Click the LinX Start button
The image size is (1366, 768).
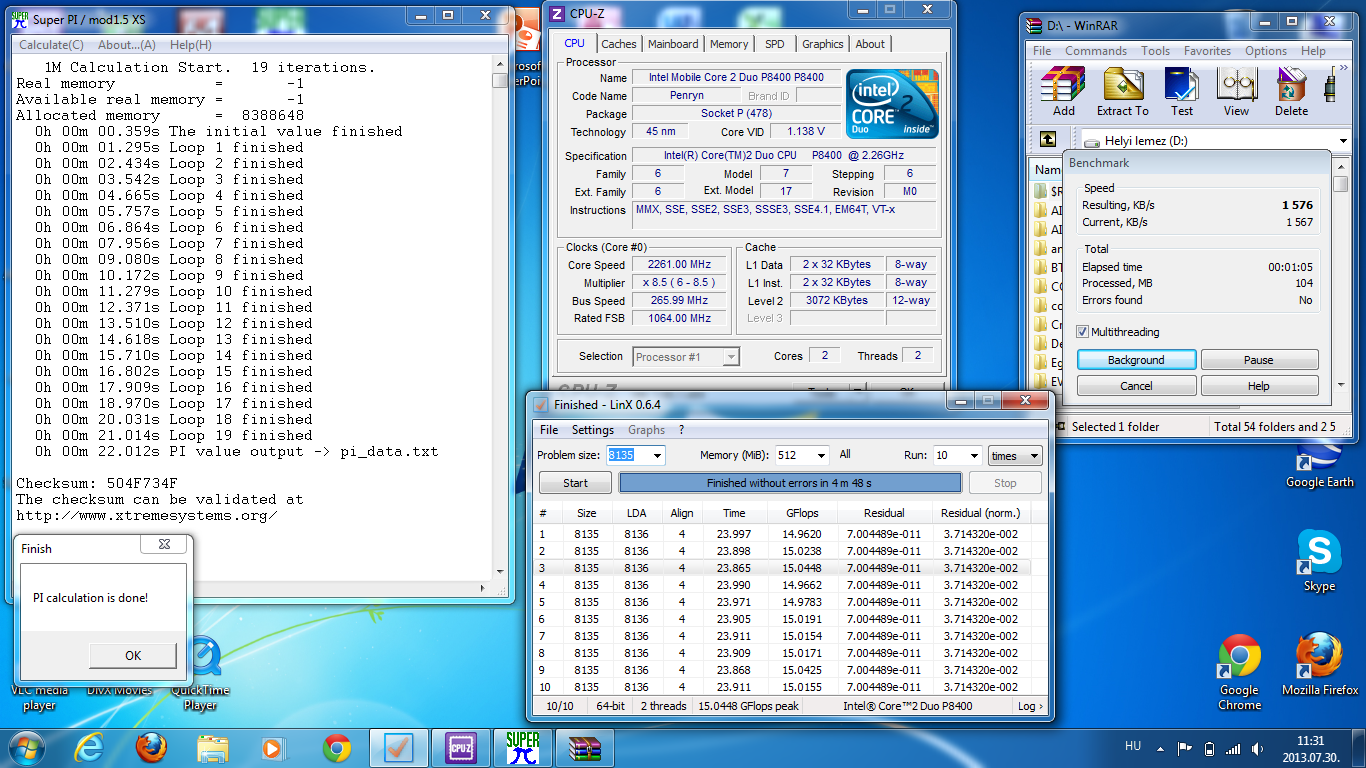(575, 483)
